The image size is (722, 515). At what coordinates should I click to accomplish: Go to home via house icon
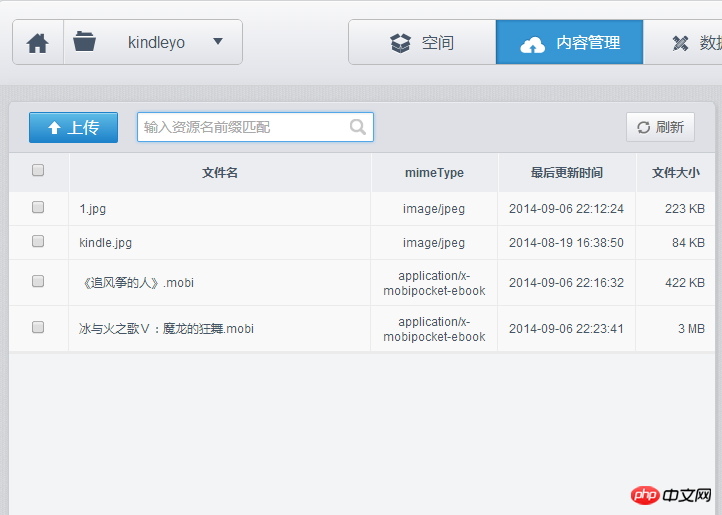coord(37,43)
